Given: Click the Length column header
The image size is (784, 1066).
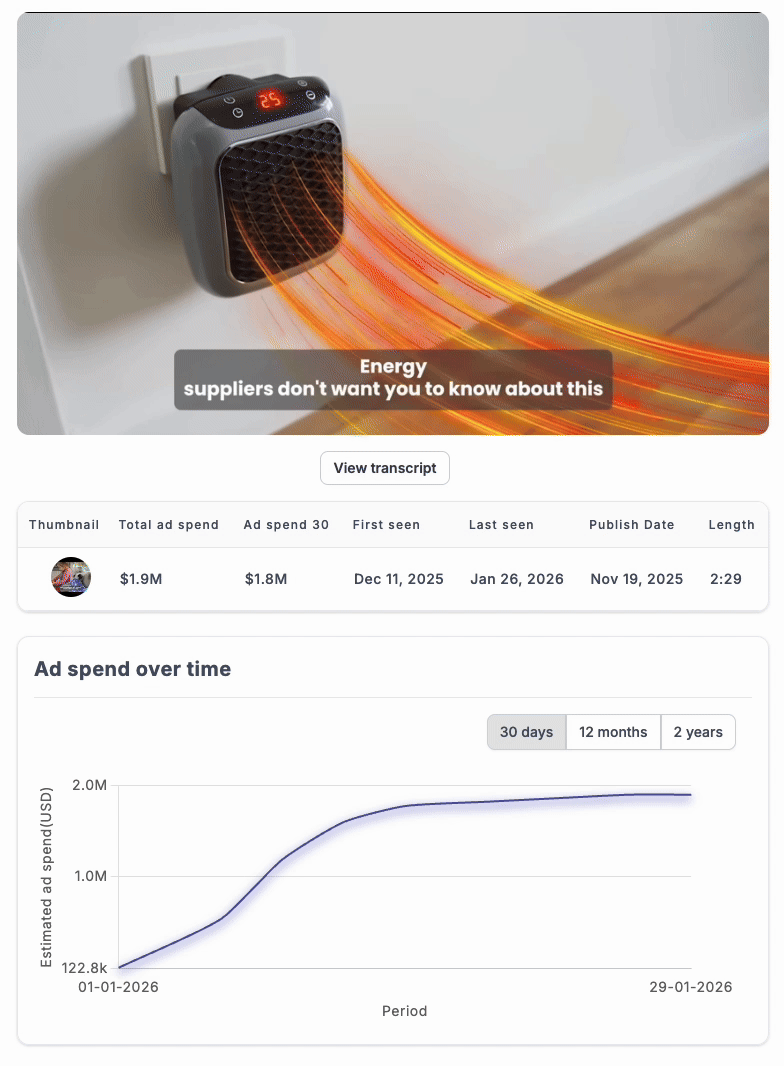Looking at the screenshot, I should pos(732,525).
